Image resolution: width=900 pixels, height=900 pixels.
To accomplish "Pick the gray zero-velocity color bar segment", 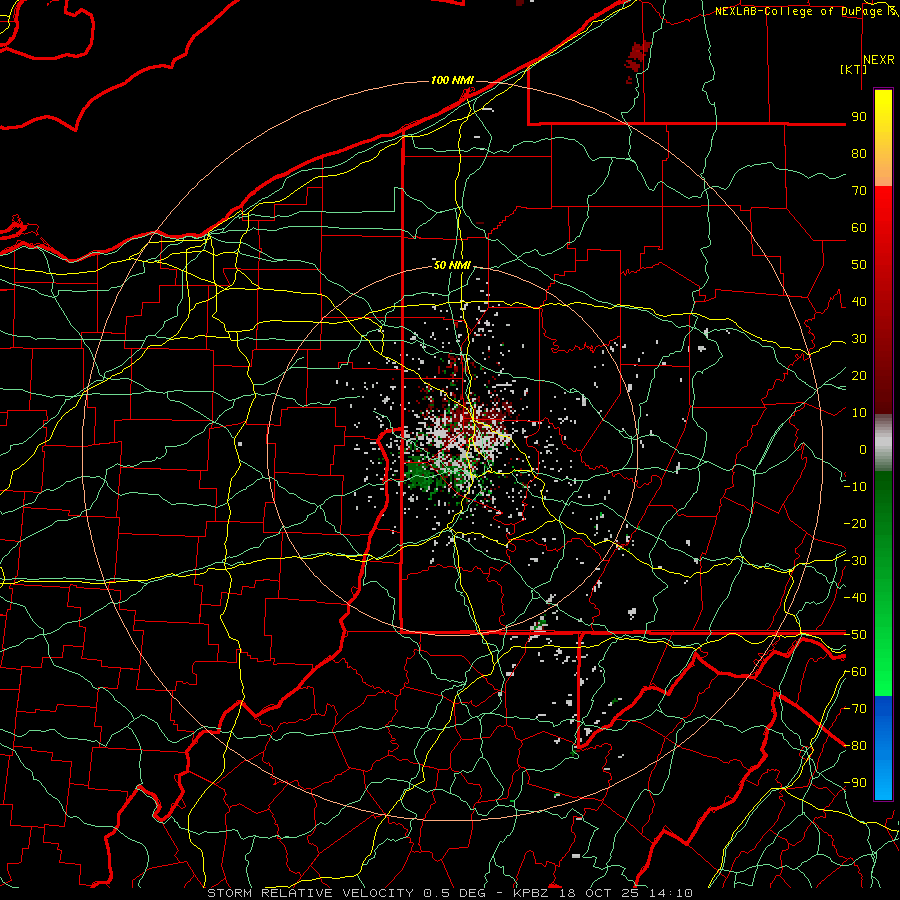I will pos(883,442).
